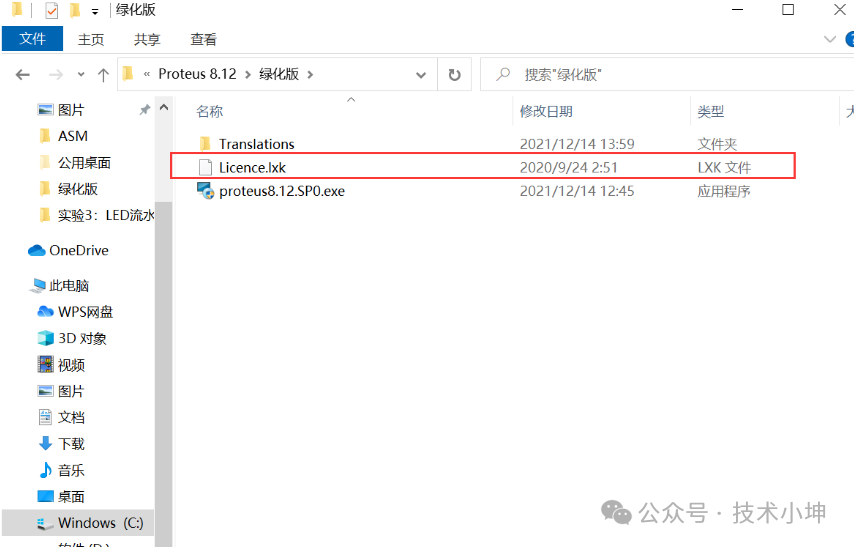Open 桌面 in navigation pane
Image resolution: width=854 pixels, height=547 pixels.
(x=71, y=496)
